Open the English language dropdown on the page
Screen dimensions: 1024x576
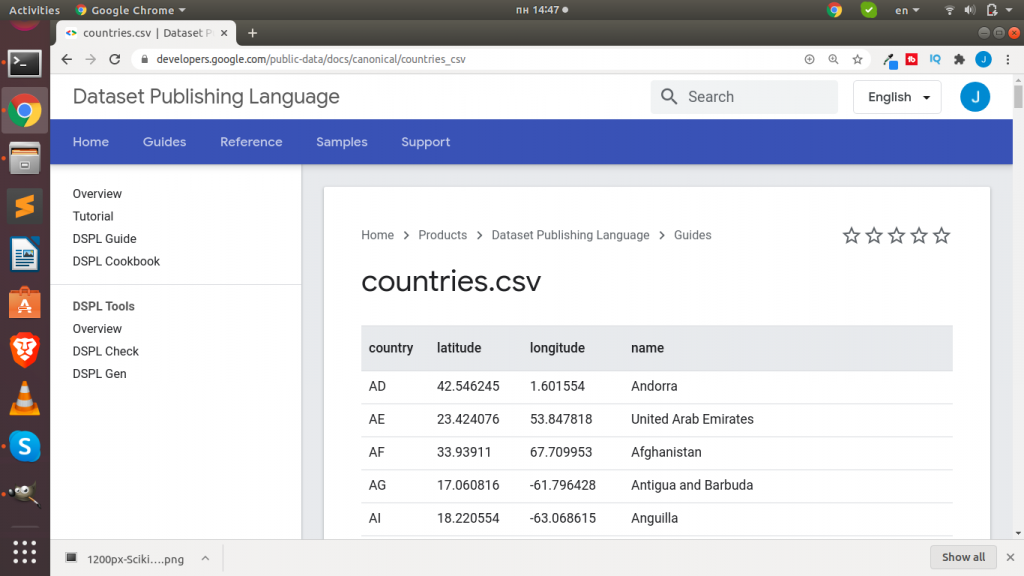[x=896, y=96]
